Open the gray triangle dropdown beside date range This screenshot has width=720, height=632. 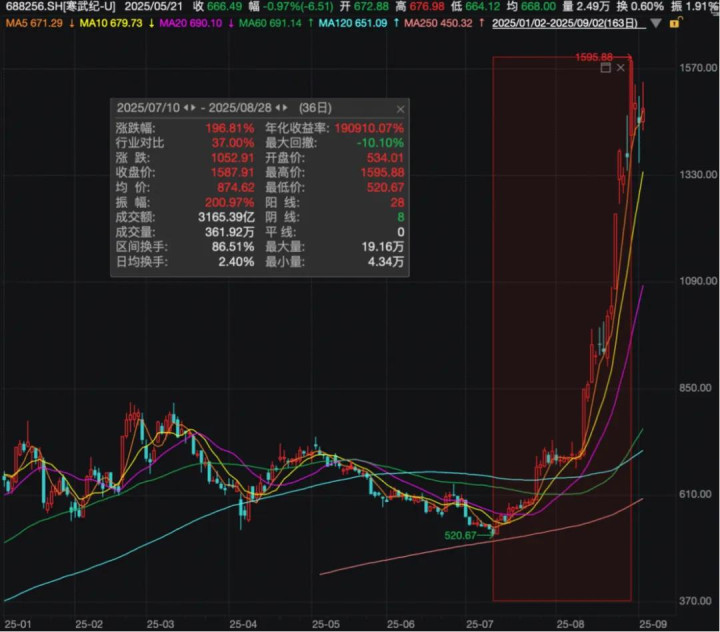coord(656,23)
